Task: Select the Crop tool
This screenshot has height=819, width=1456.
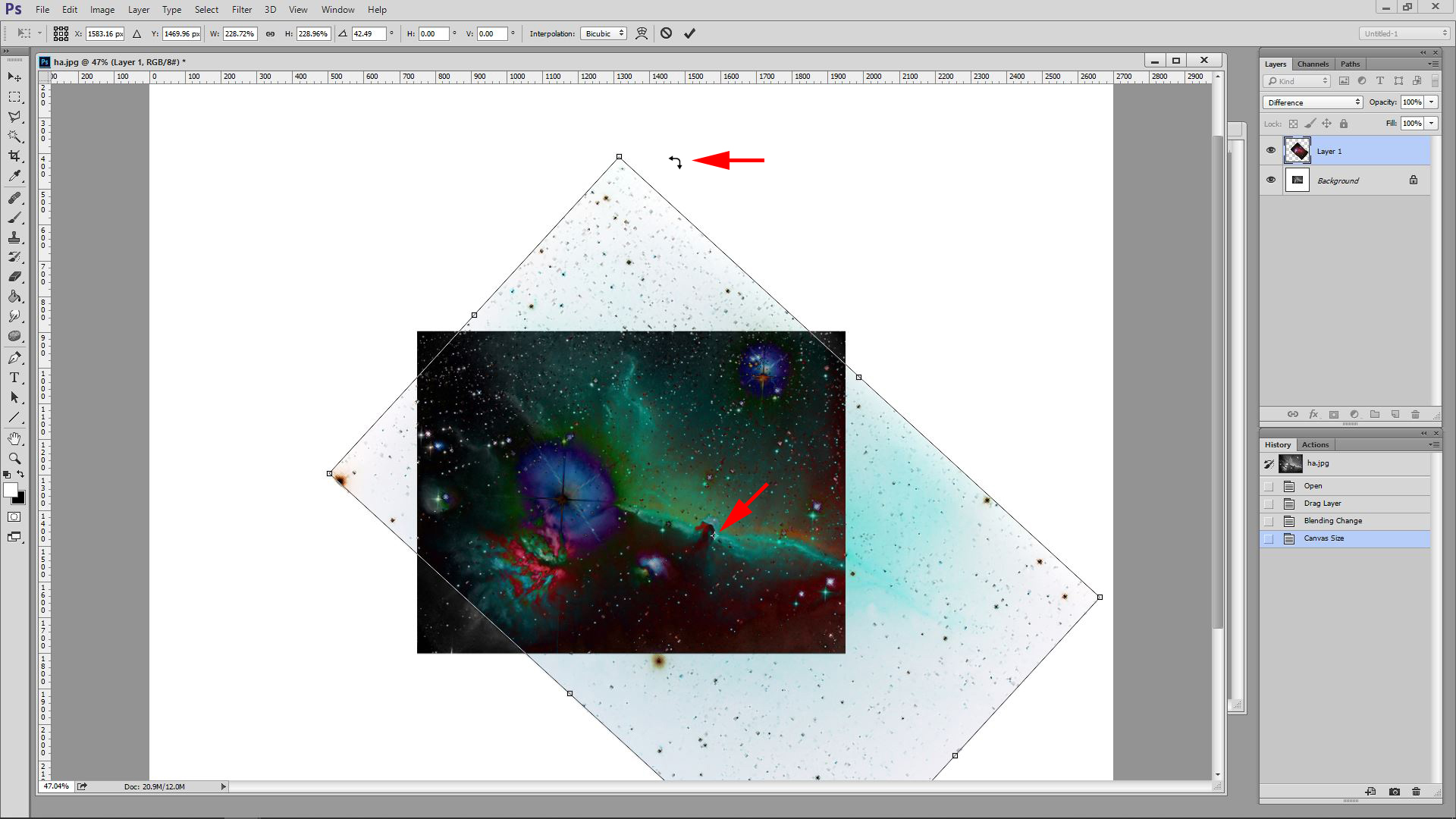Action: (14, 156)
